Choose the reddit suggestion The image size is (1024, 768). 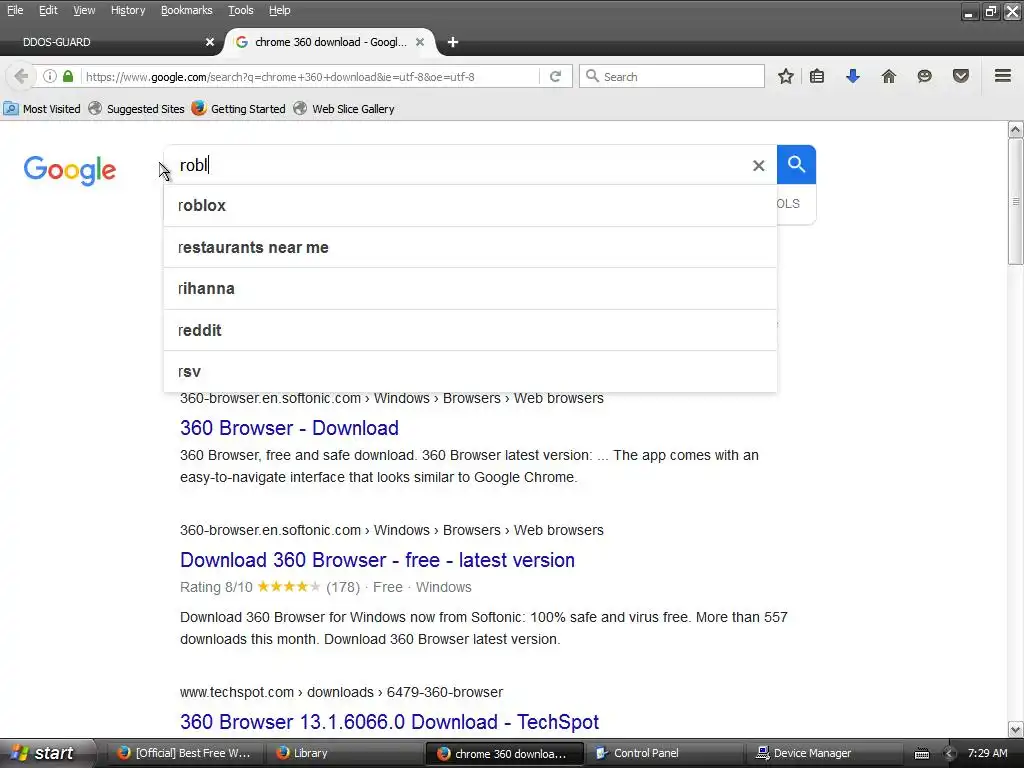(x=470, y=330)
